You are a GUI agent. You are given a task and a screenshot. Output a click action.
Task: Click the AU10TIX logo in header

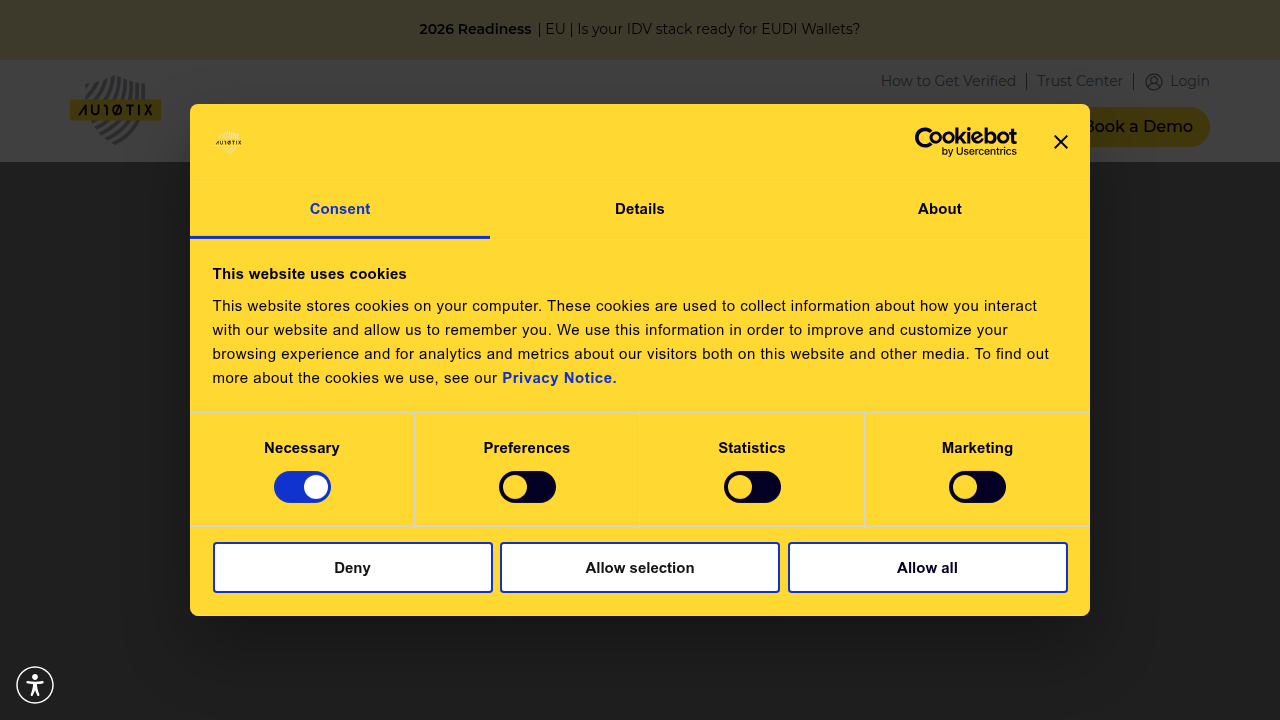(x=116, y=110)
